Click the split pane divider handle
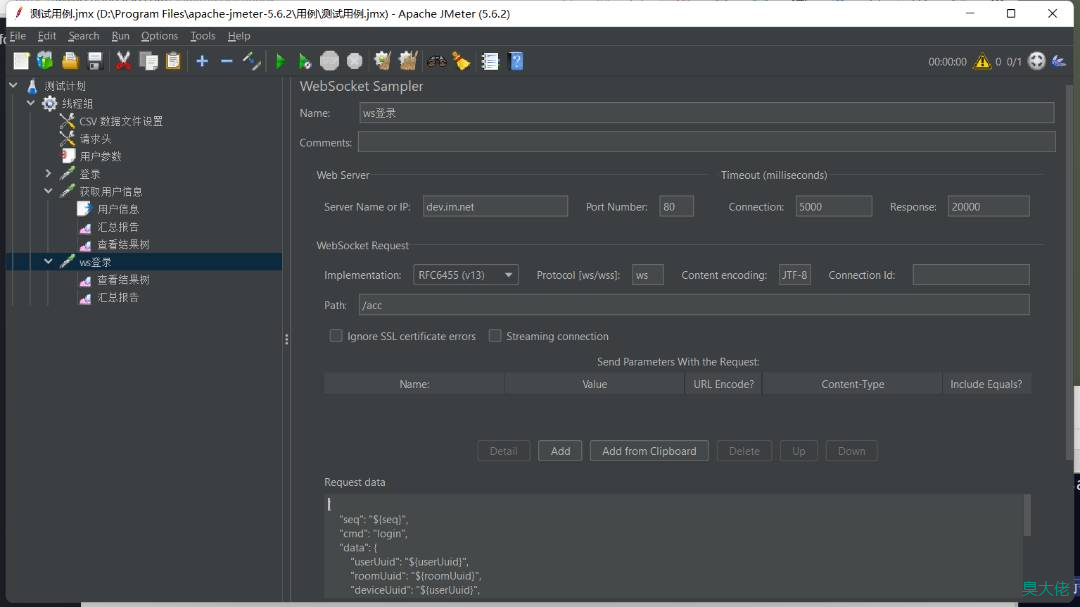 287,339
